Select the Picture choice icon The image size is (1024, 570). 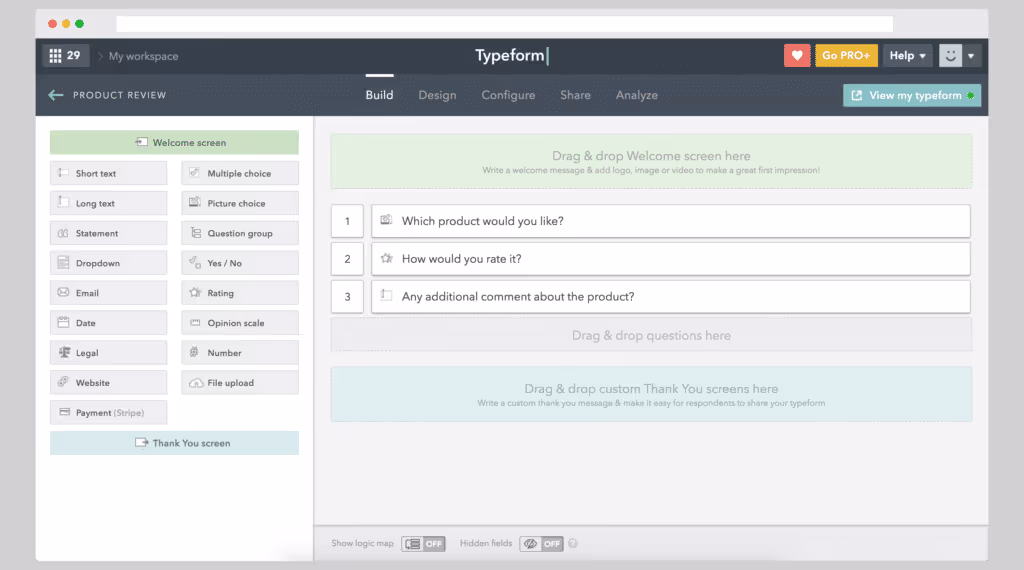click(x=195, y=202)
